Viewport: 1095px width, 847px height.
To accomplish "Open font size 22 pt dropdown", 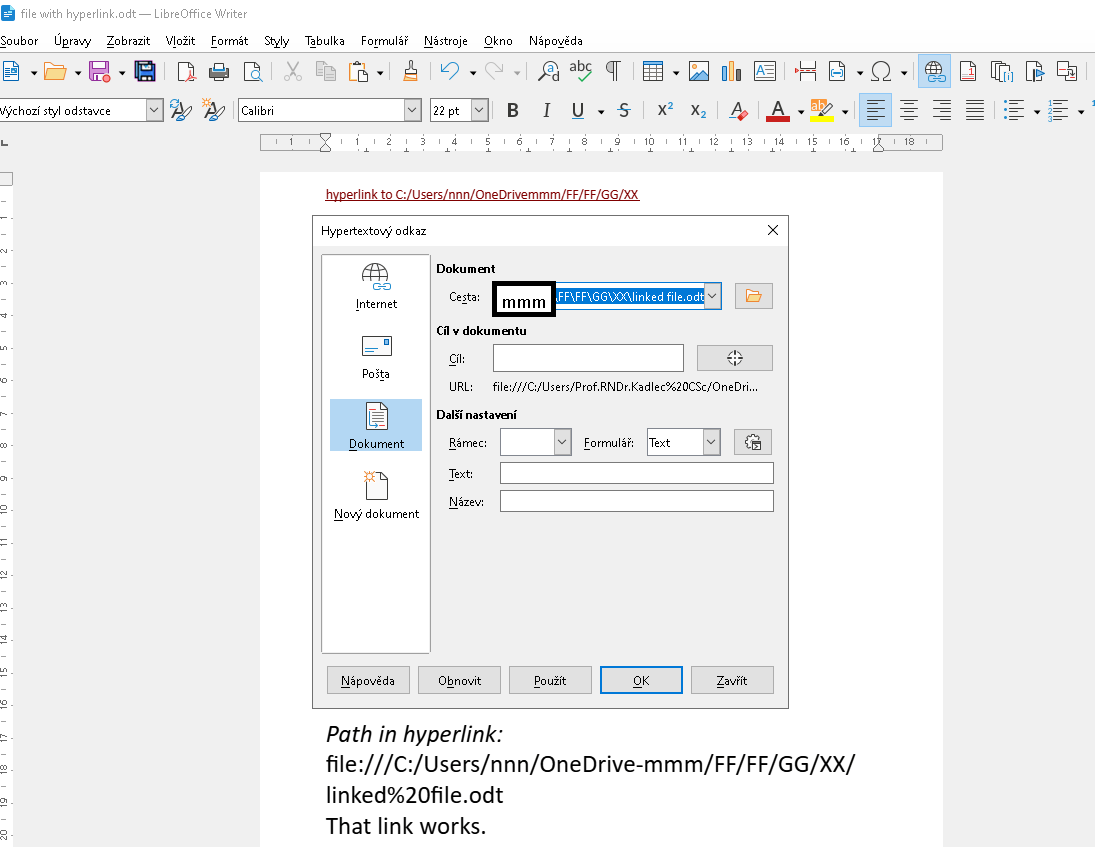I will [479, 110].
